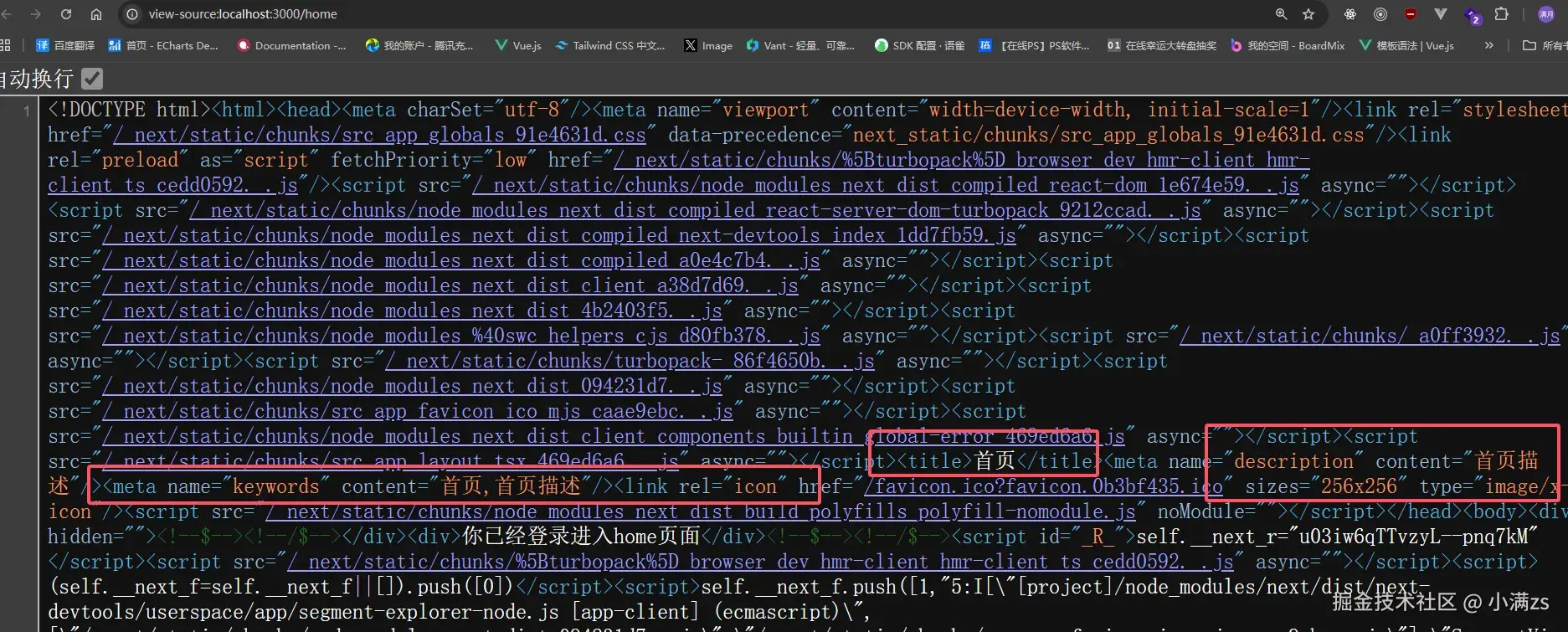Follow the react-server-dom-turbopack_9212ccad script link
Viewport: 1568px width, 632px height.
pyautogui.click(x=696, y=210)
